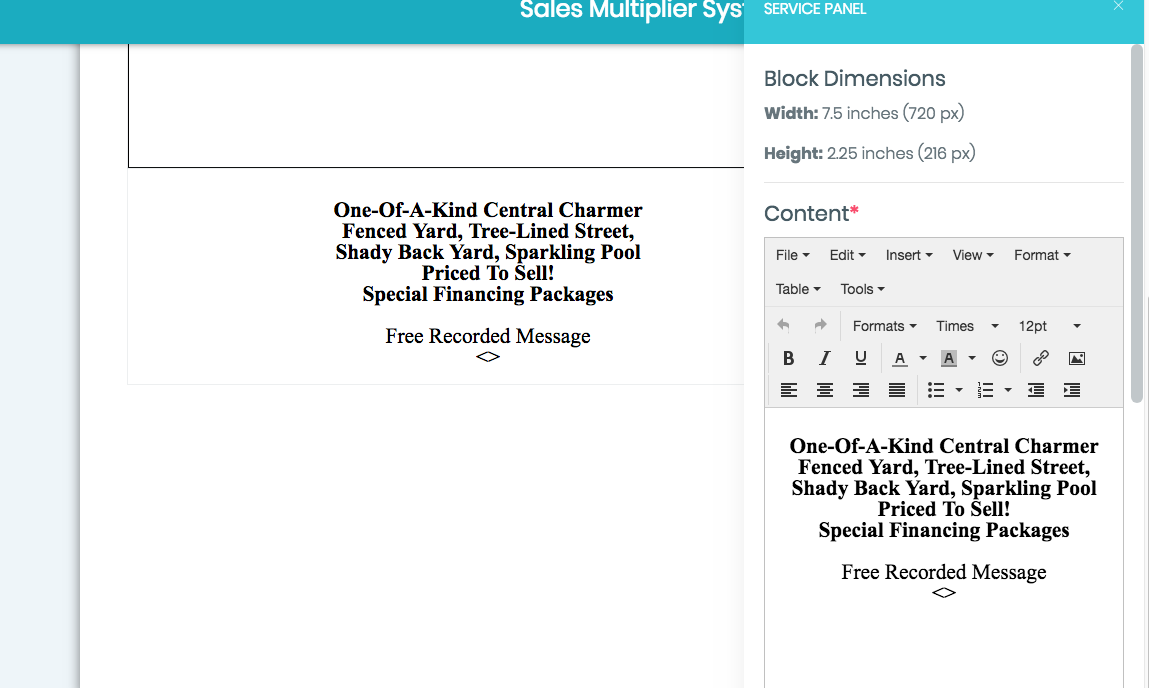Viewport: 1149px width, 688px height.
Task: Click the Free Recorded Message text in editor
Action: coord(943,572)
